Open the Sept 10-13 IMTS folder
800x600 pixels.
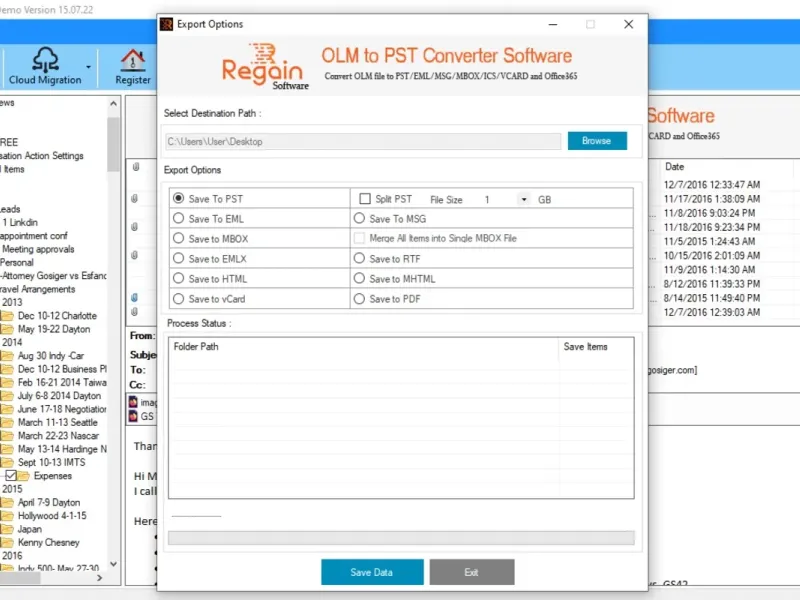pyautogui.click(x=52, y=462)
